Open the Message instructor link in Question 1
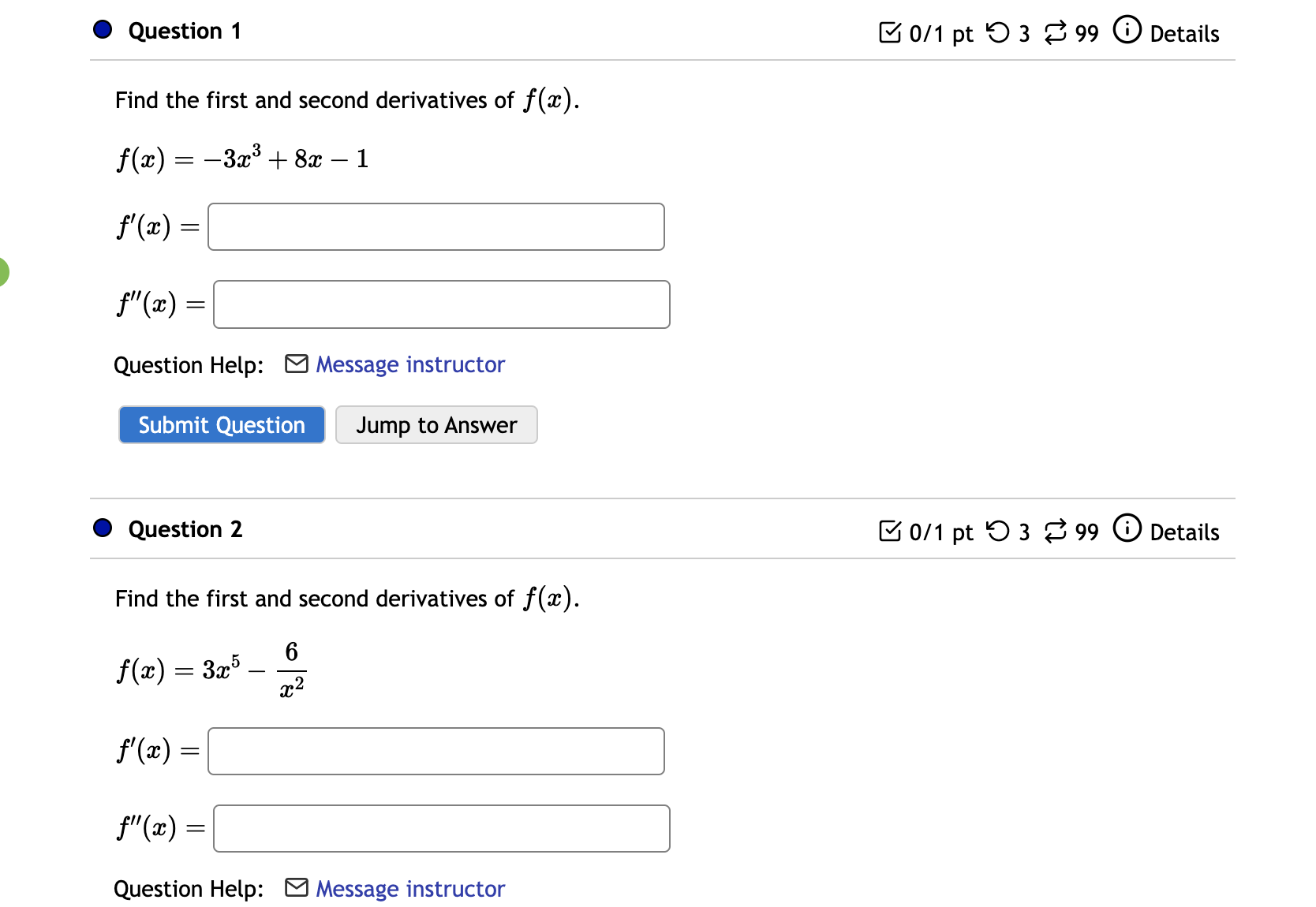This screenshot has height=907, width=1316. click(x=409, y=364)
